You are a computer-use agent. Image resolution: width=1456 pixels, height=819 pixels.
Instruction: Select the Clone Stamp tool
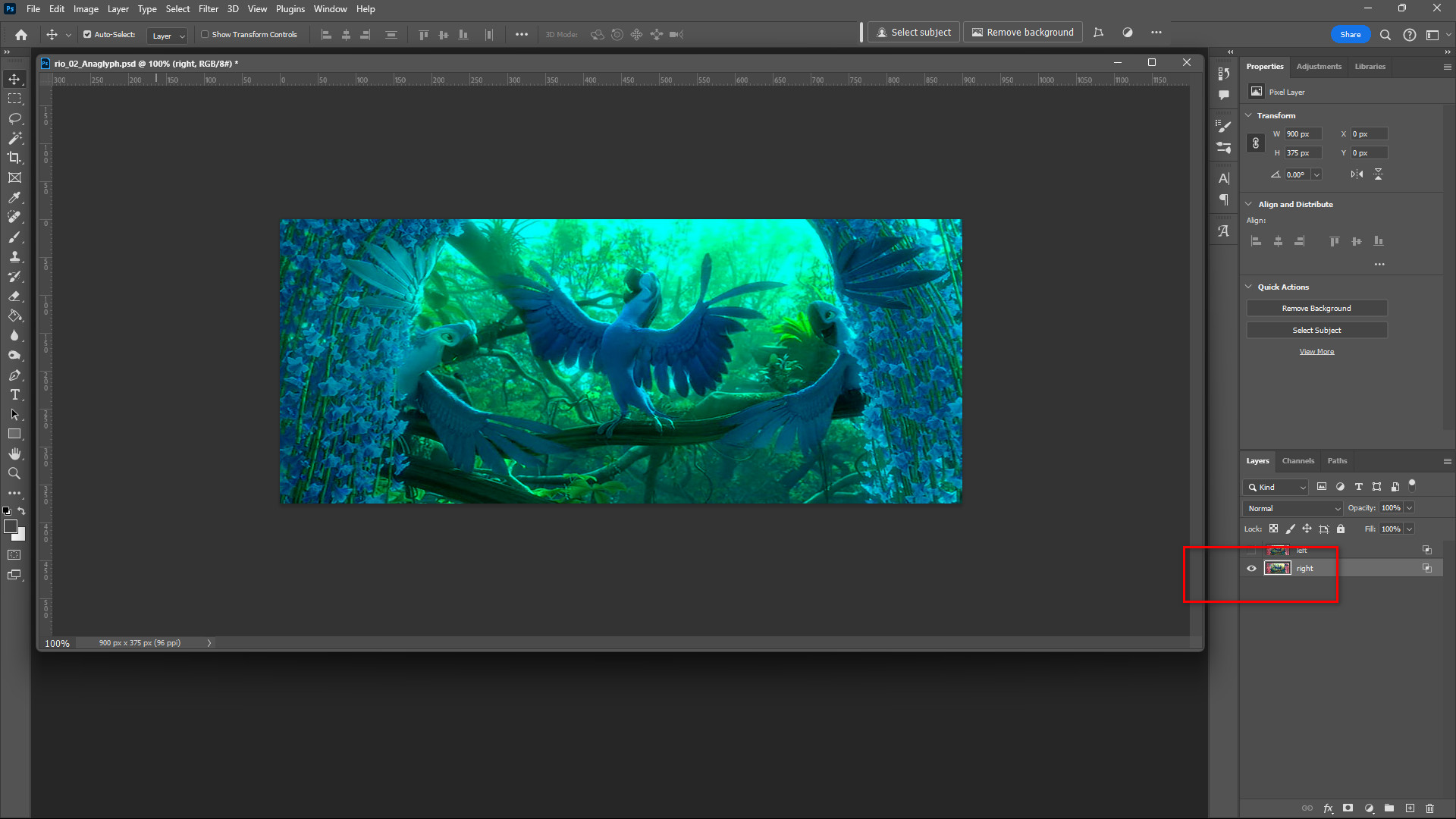pos(14,256)
